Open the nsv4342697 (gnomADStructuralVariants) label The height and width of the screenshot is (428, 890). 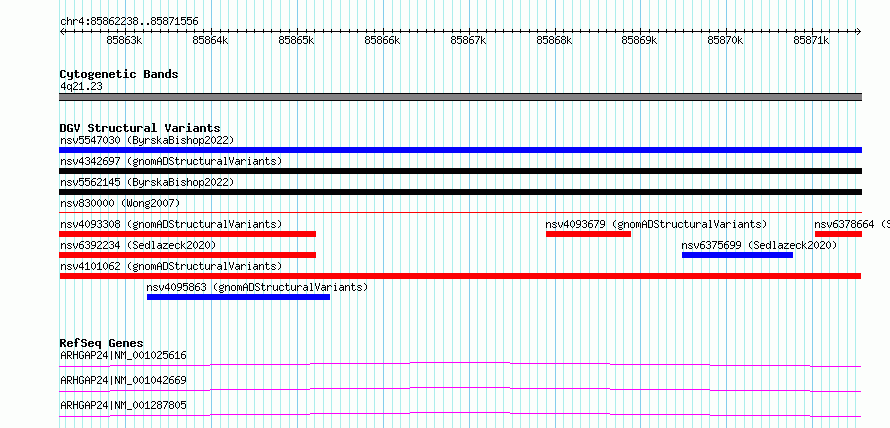171,161
